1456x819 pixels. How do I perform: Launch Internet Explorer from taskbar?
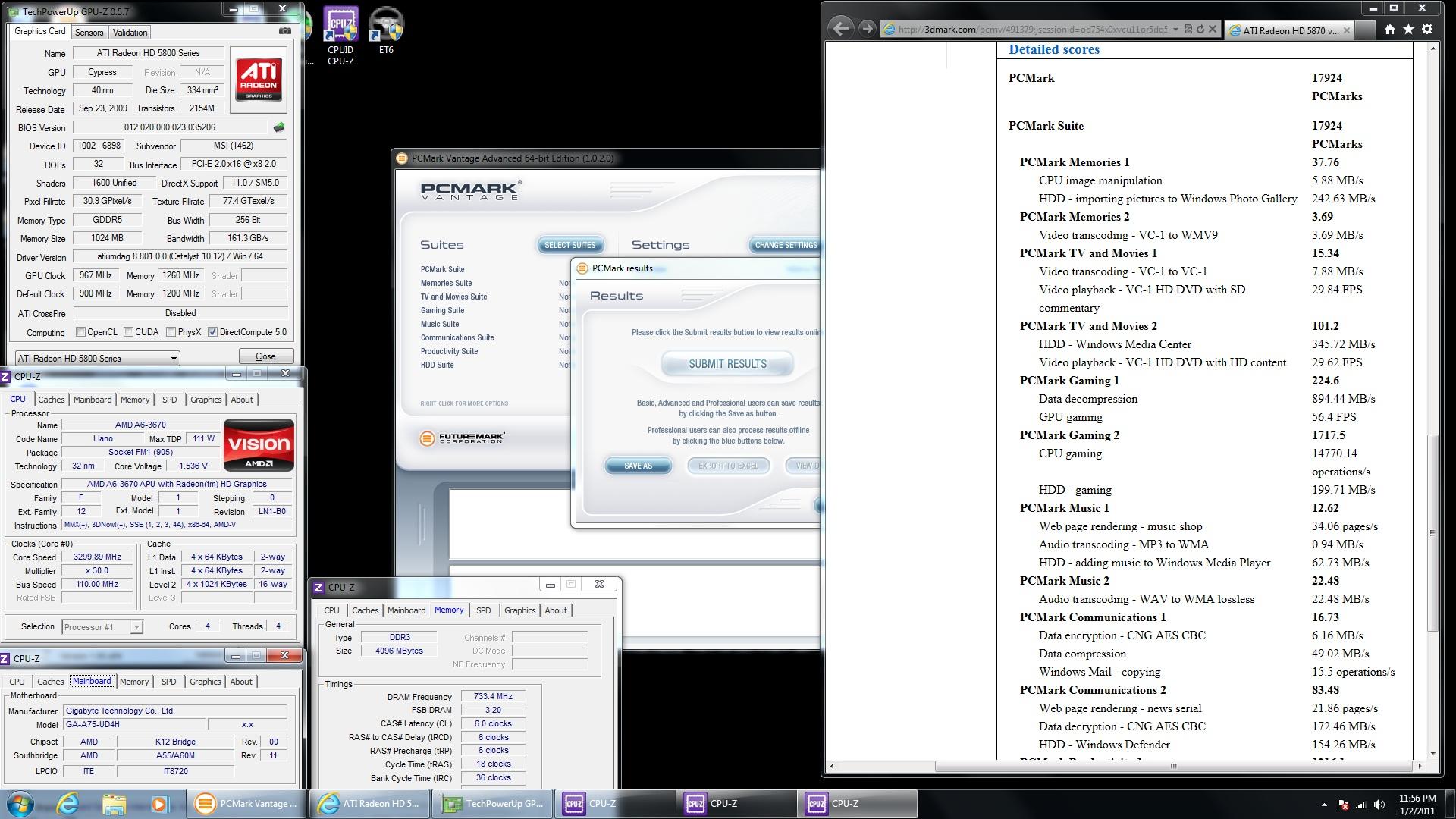[68, 804]
